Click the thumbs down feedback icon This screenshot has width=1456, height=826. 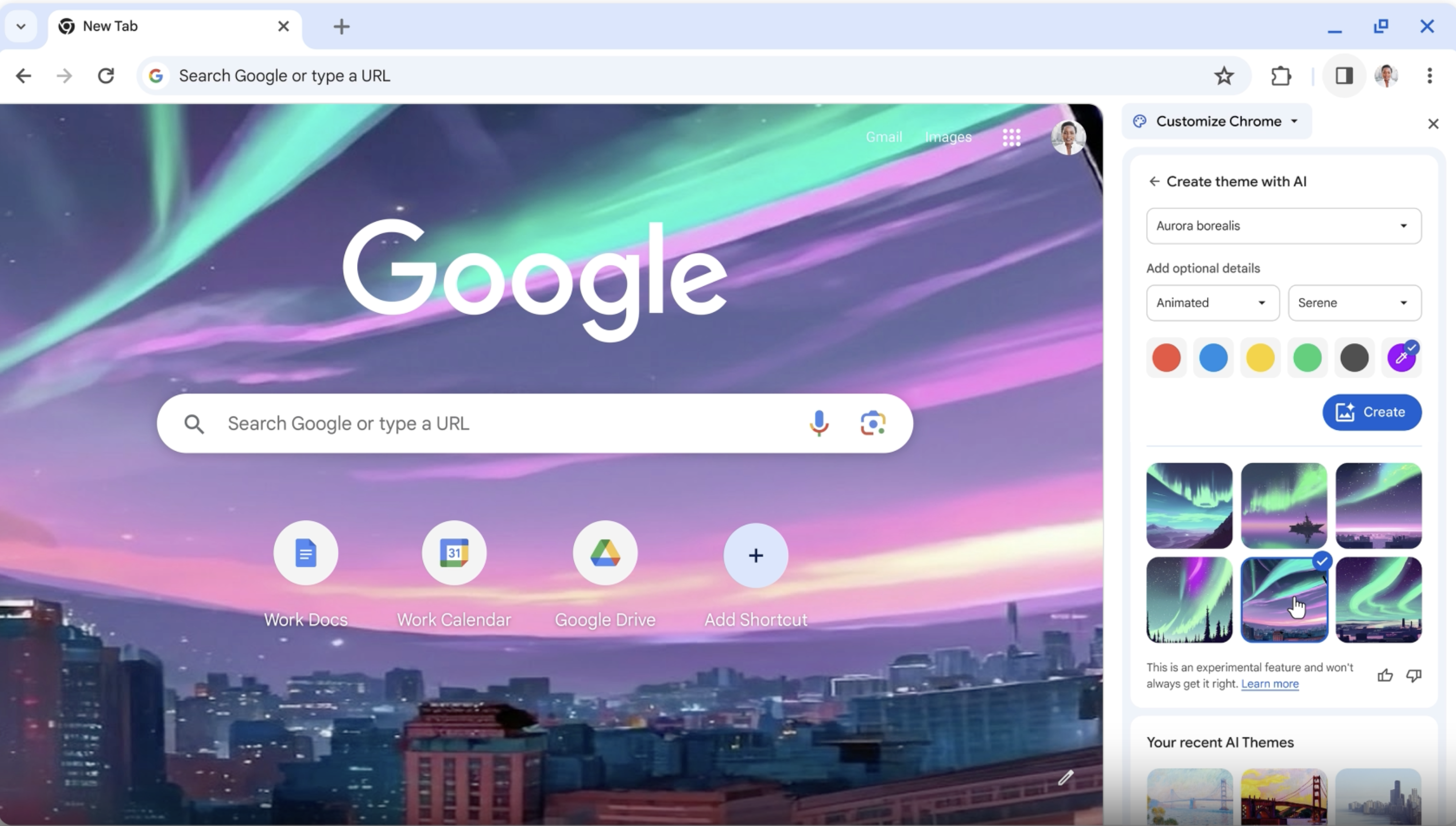pyautogui.click(x=1413, y=676)
